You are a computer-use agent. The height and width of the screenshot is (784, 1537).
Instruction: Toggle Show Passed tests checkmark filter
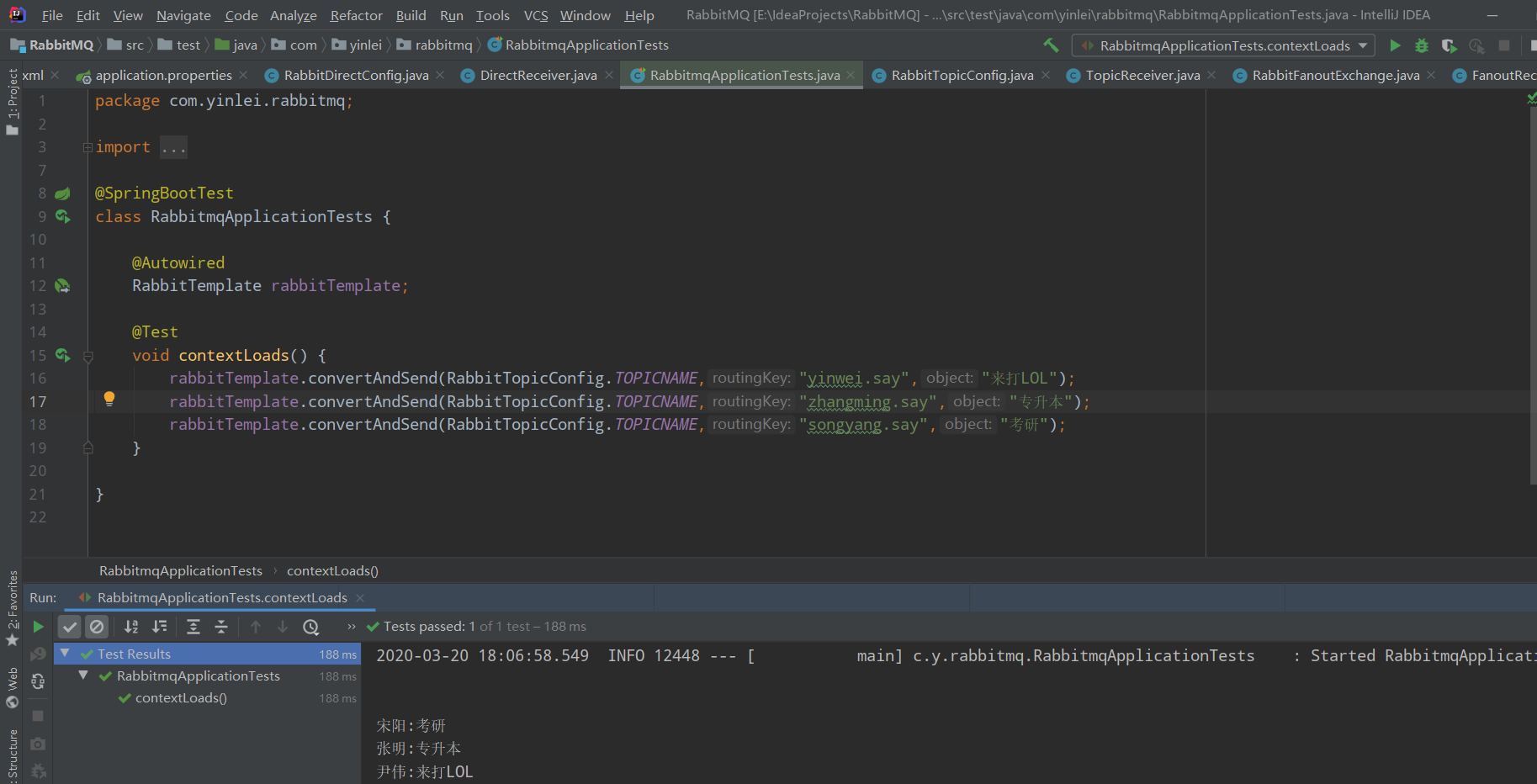[70, 626]
